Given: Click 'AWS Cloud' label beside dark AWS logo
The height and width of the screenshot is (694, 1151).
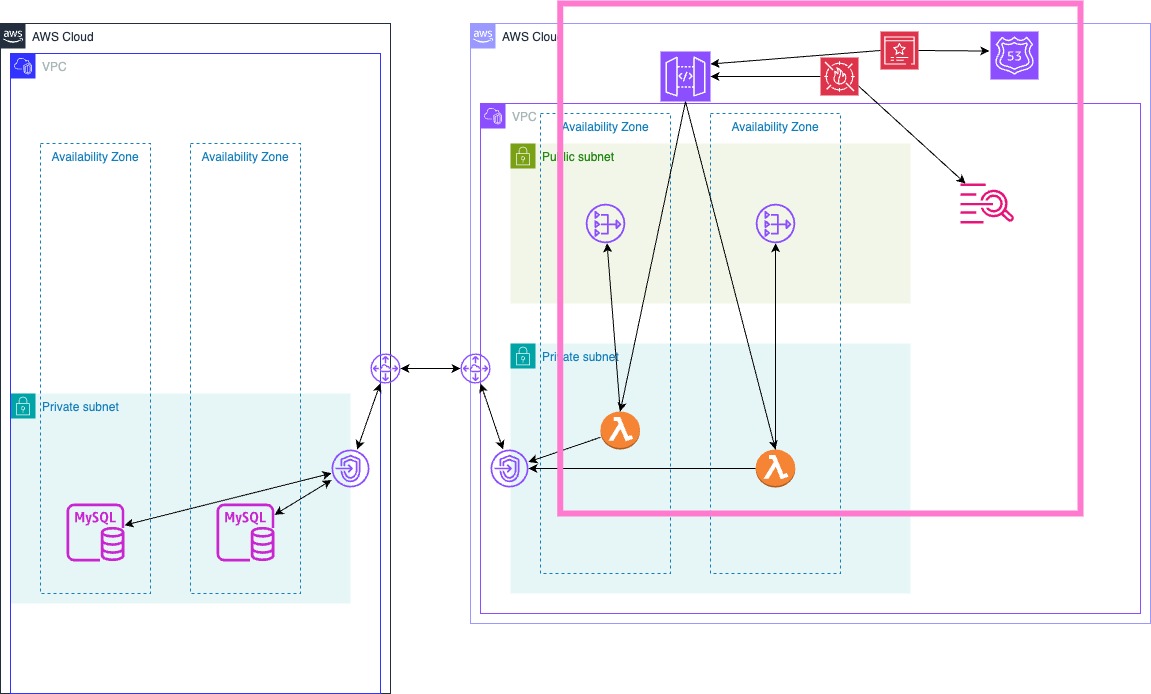Looking at the screenshot, I should tap(62, 37).
